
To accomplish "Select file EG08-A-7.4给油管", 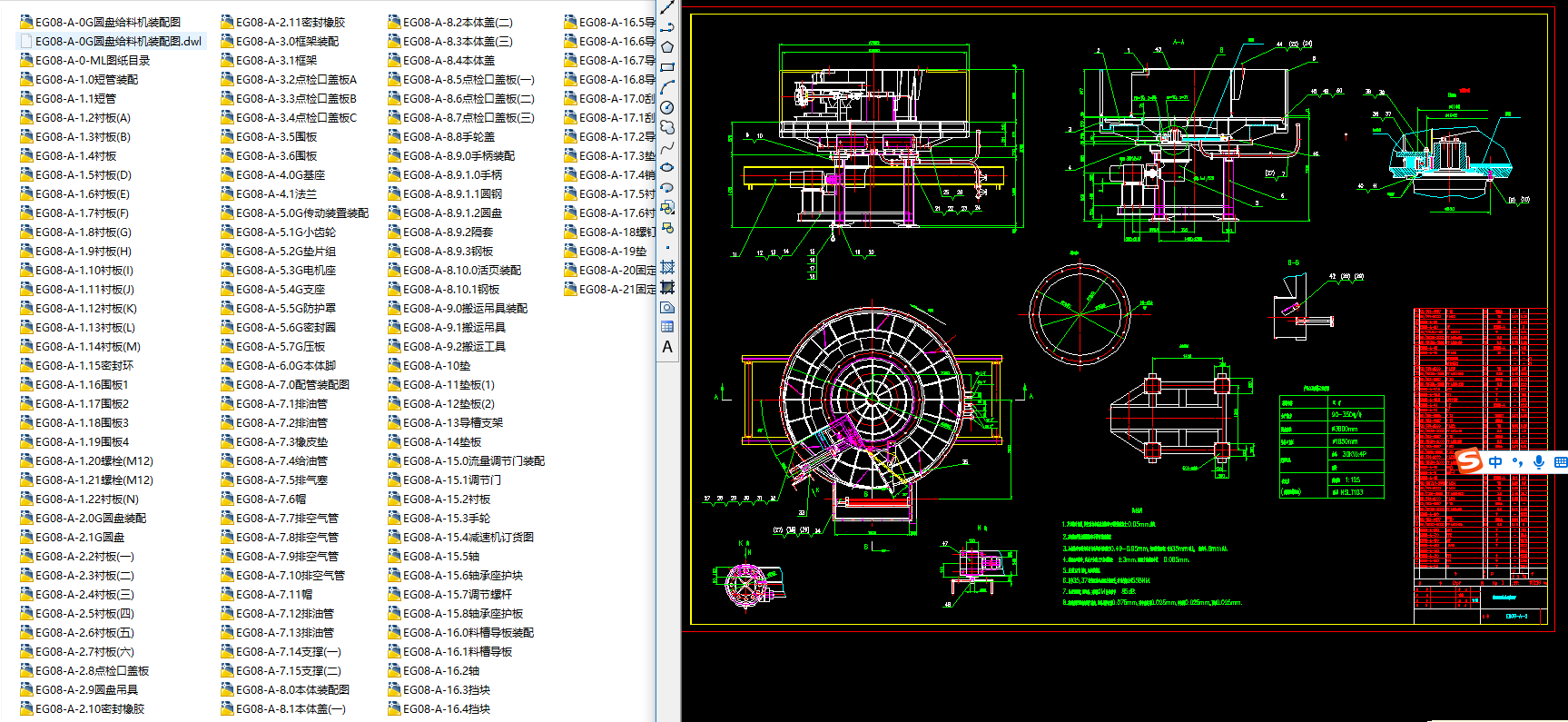I will click(x=274, y=460).
